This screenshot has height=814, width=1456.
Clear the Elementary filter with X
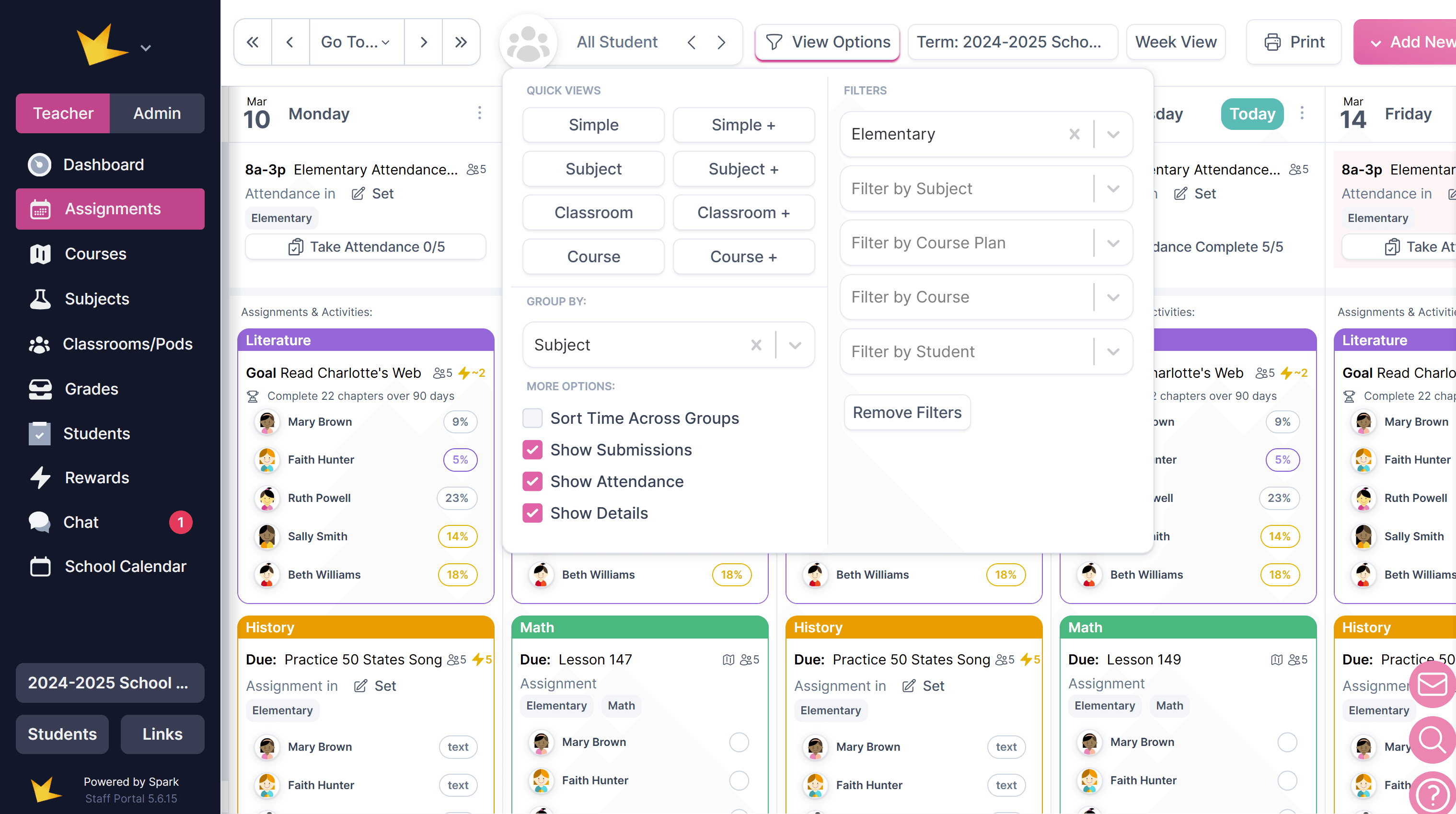[1074, 134]
